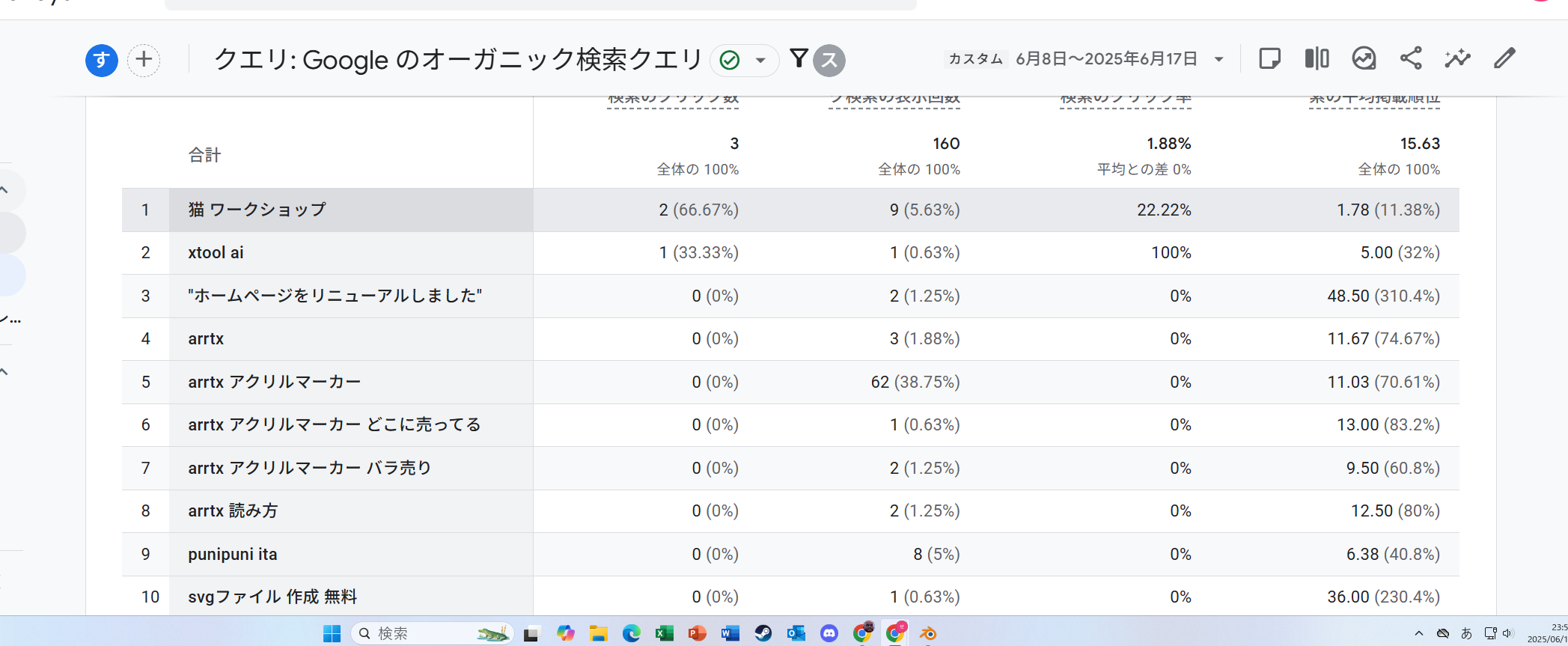Click the average position 36.00 (230.4%)
The height and width of the screenshot is (646, 1568).
[x=1383, y=597]
